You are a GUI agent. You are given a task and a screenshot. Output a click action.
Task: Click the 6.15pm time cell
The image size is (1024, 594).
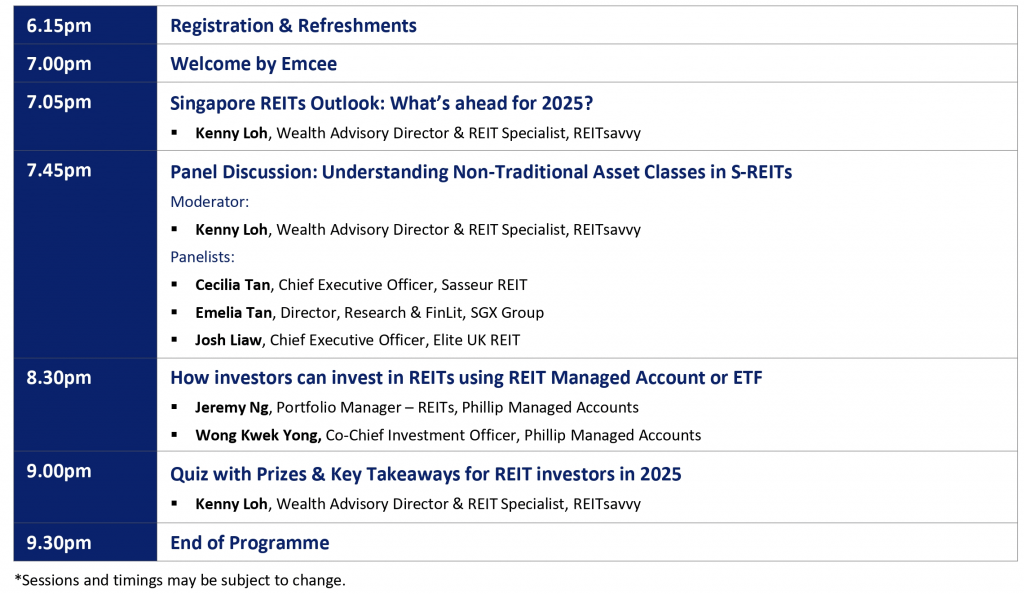(59, 25)
